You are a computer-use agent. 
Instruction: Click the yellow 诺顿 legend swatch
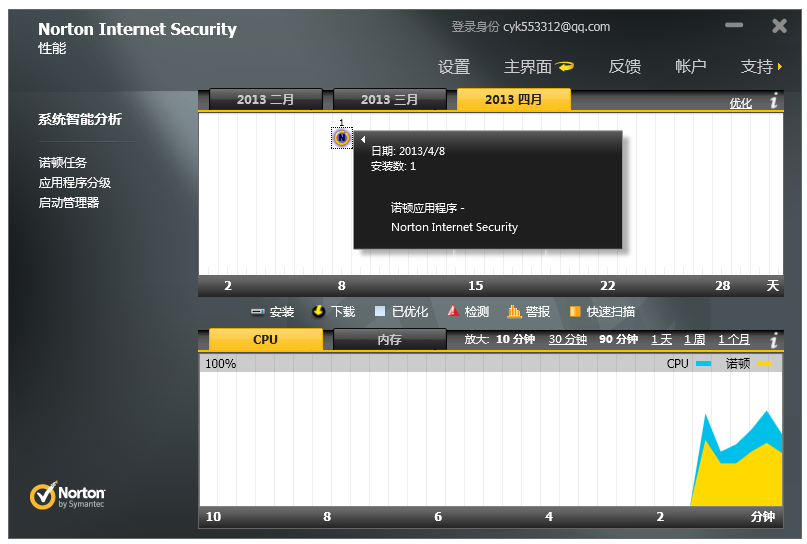click(765, 364)
